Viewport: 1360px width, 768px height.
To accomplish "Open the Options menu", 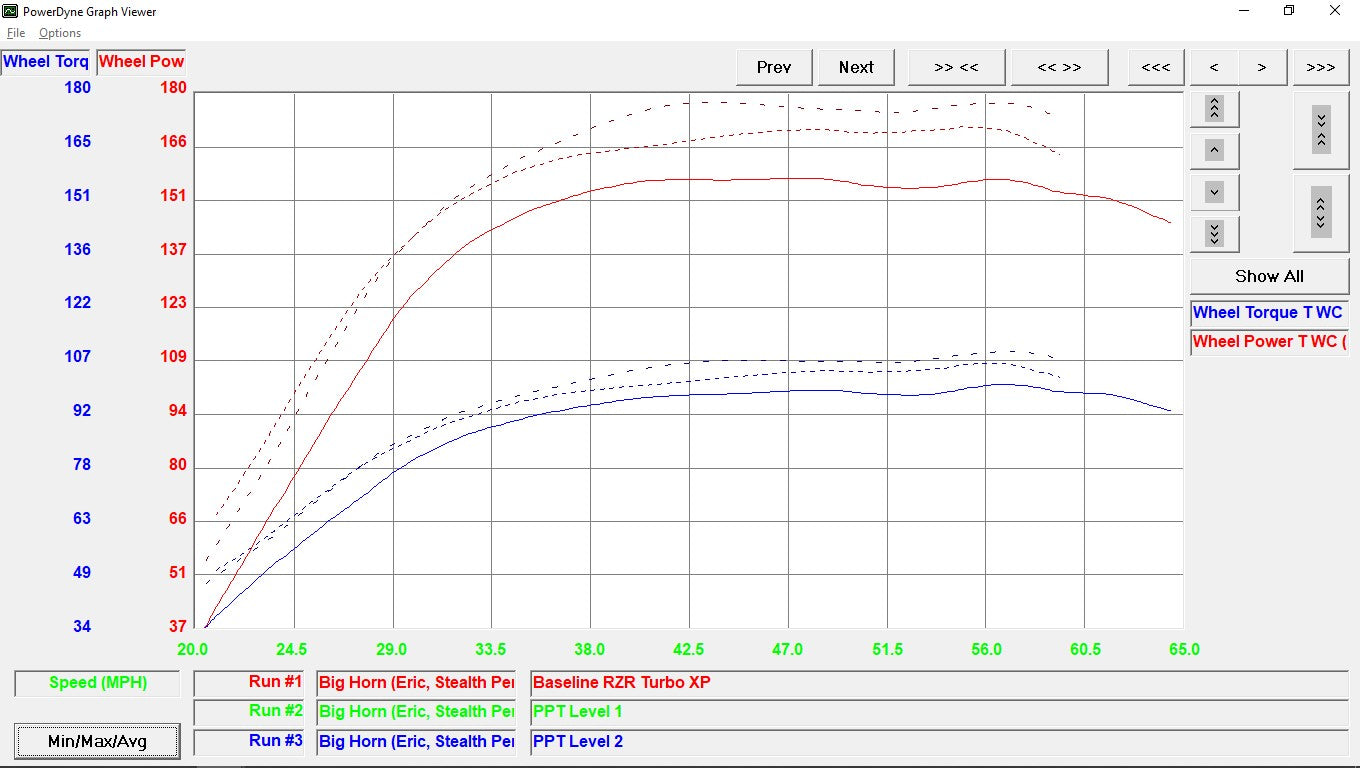I will coord(60,33).
